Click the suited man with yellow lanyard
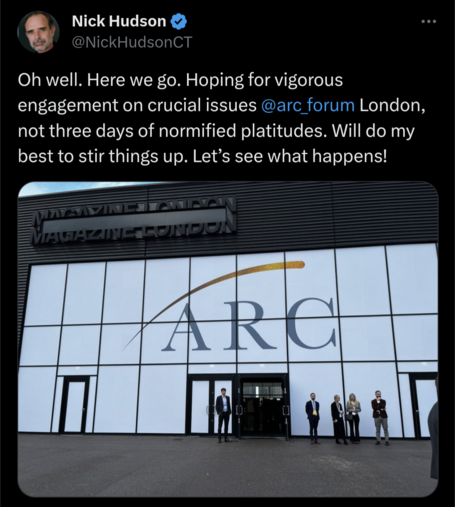 coord(313,418)
